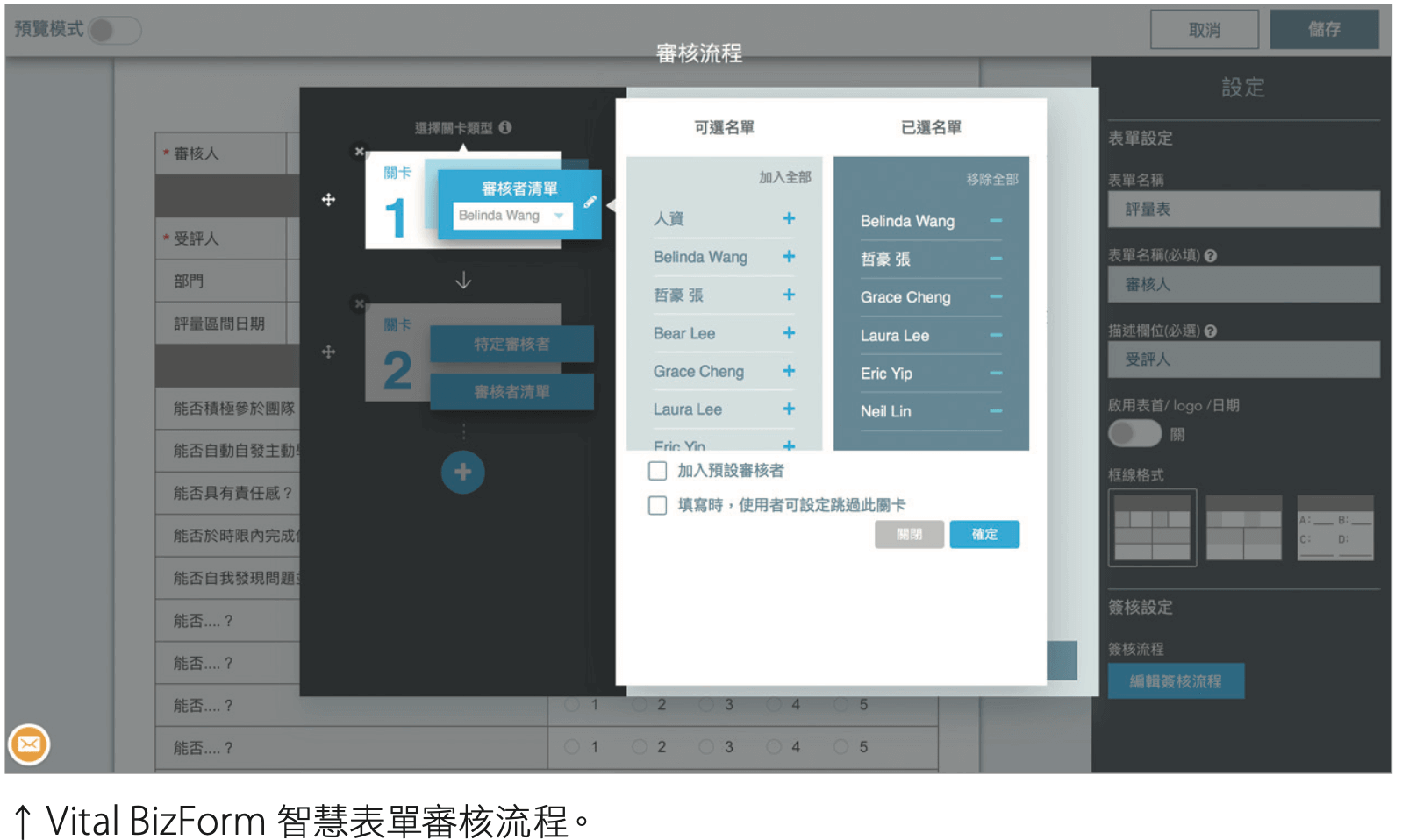Add 哲豪 張 with plus icon
Screen dimensions: 1402x840
[789, 295]
